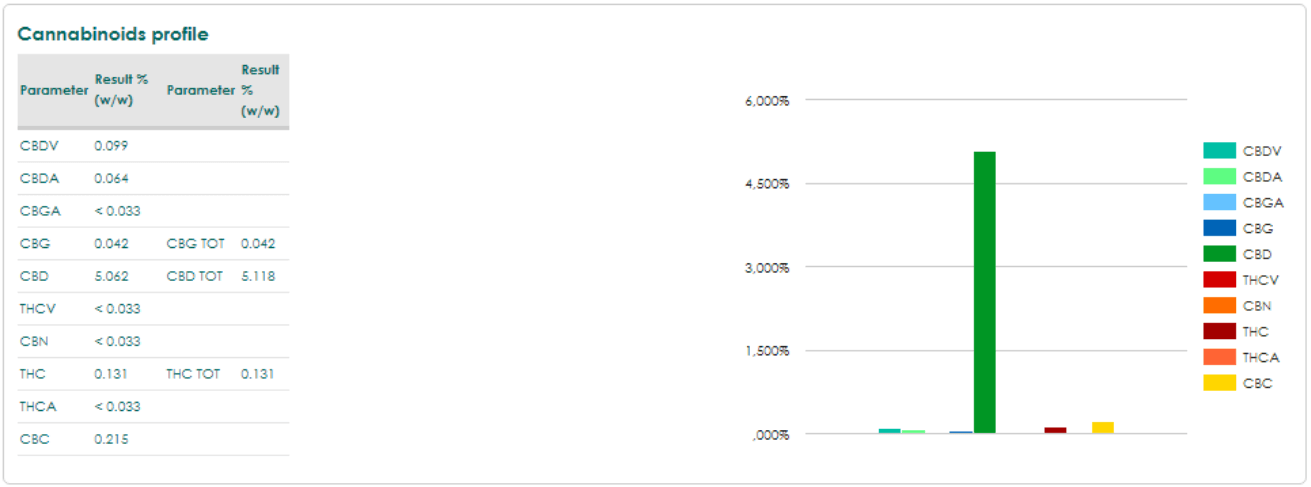Image resolution: width=1311 pixels, height=487 pixels.
Task: Click the dark red THC bar
Action: [1055, 430]
